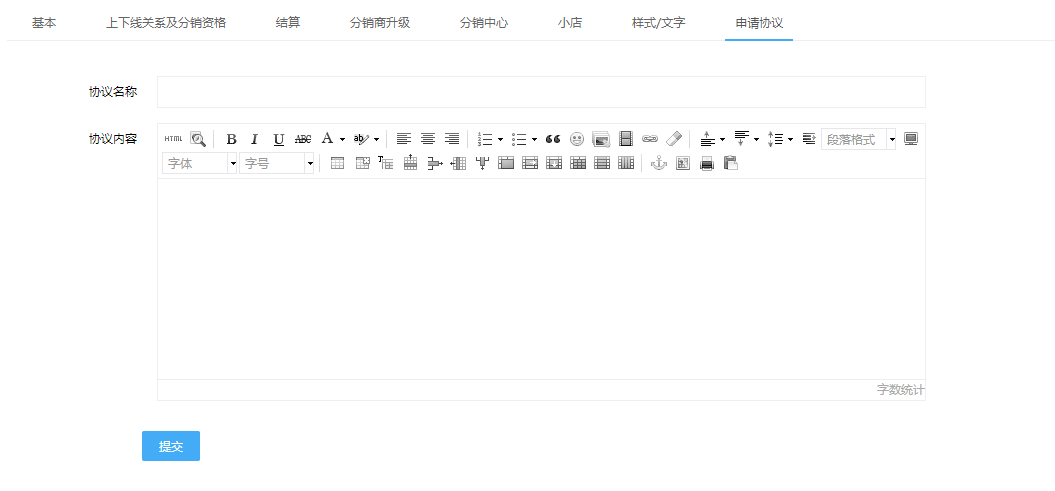This screenshot has width=1055, height=491.
Task: Center align the text
Action: [428, 139]
